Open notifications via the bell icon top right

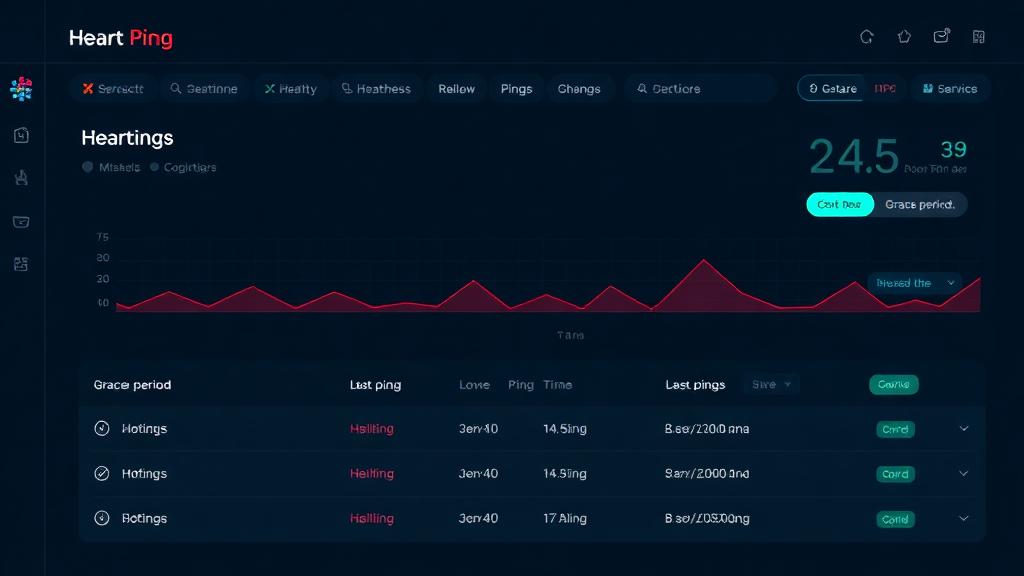coord(904,36)
